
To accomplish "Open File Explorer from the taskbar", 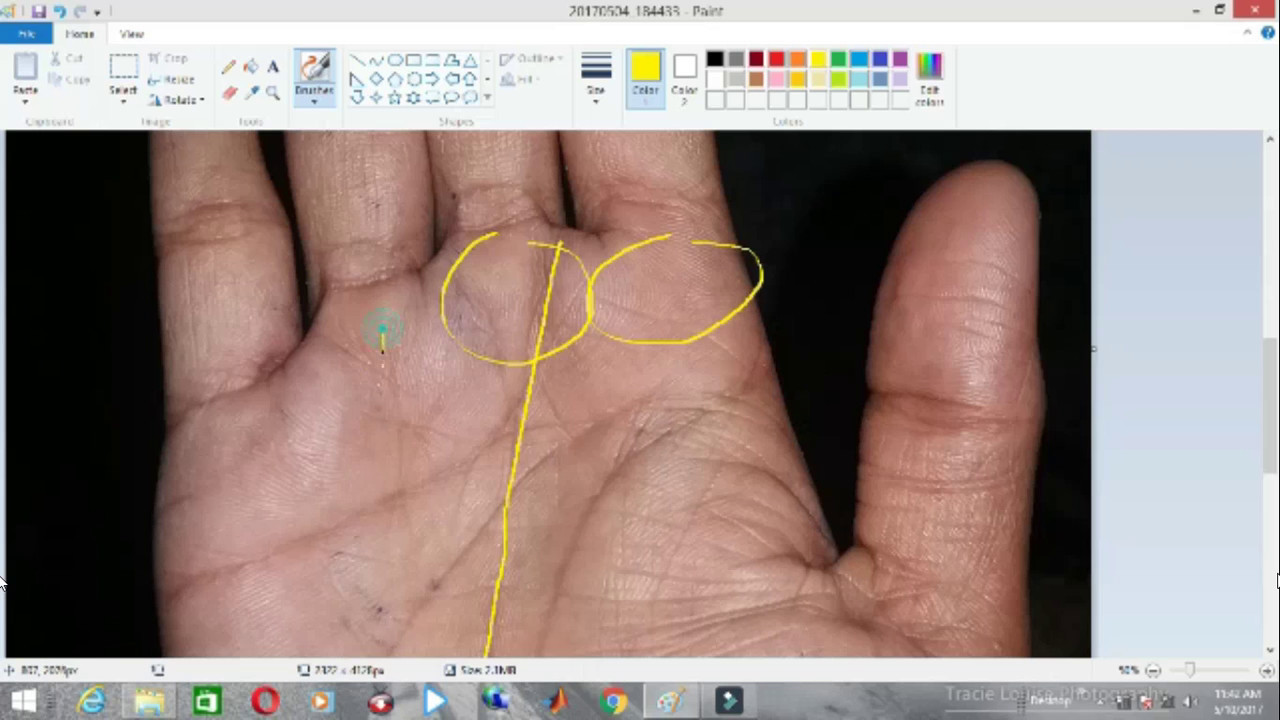I will click(149, 701).
